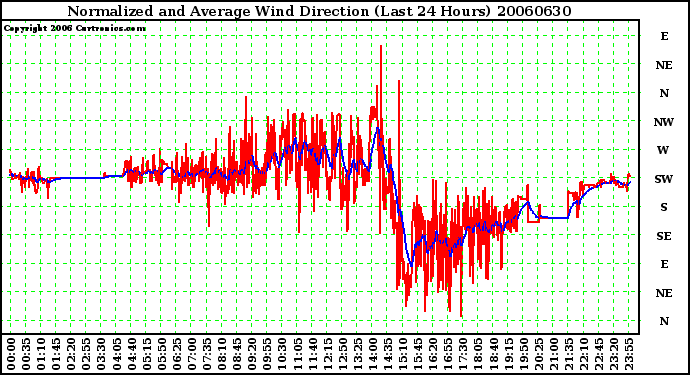Click the 18:40 time label

click(492, 354)
